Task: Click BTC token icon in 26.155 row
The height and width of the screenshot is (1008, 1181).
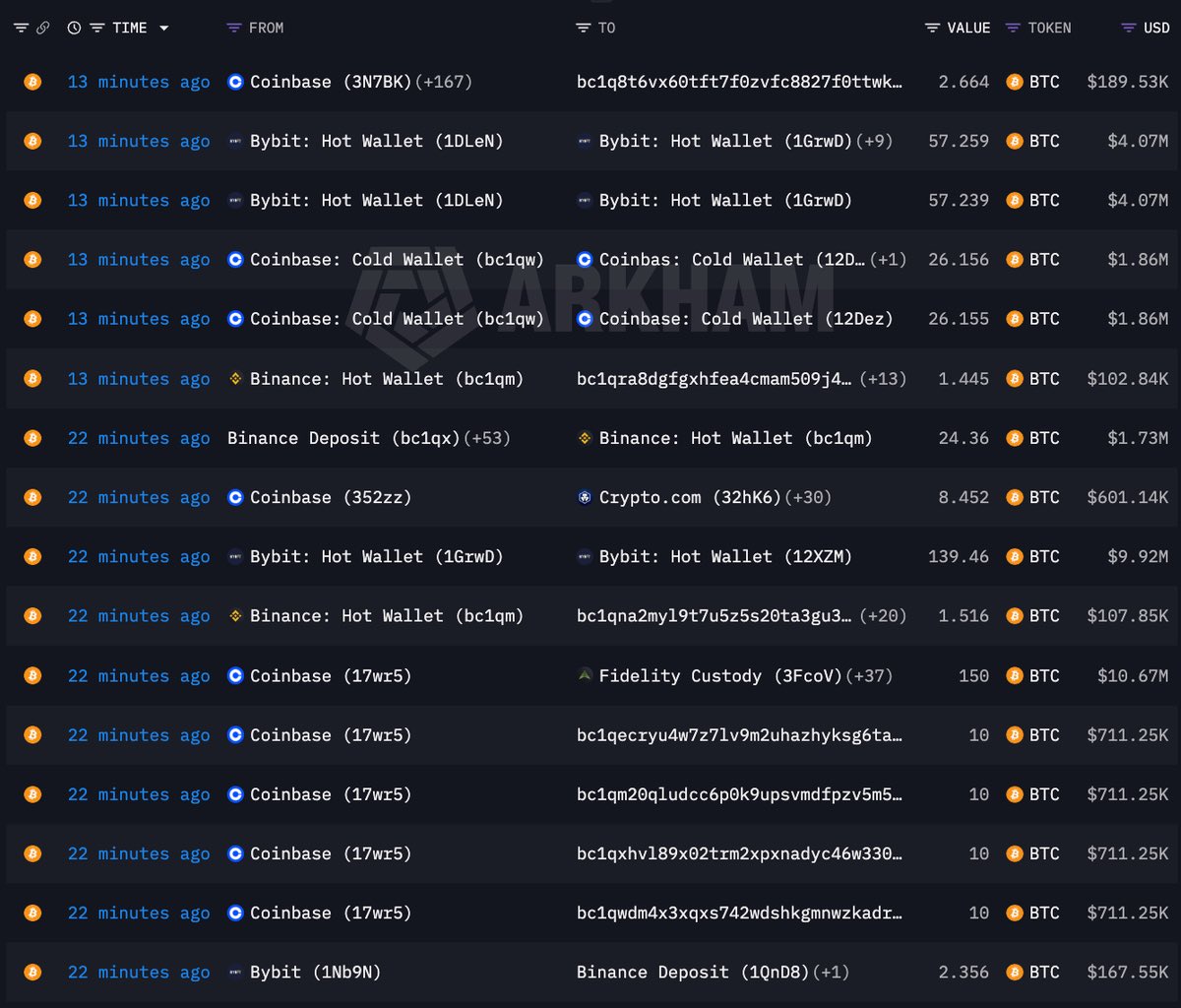Action: tap(1015, 319)
